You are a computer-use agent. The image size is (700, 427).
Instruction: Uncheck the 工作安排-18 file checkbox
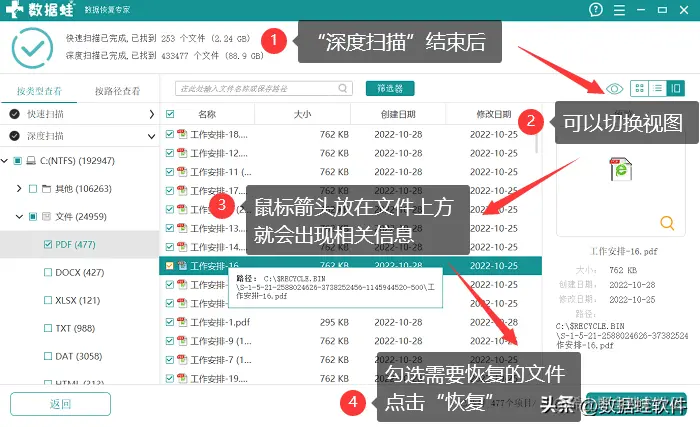pos(170,134)
